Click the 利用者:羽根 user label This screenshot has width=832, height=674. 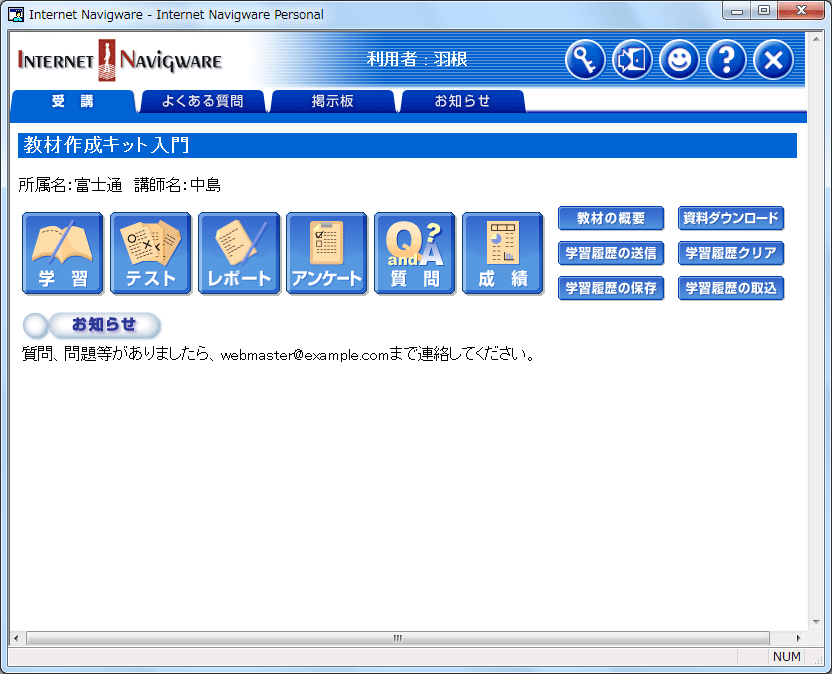(x=417, y=59)
